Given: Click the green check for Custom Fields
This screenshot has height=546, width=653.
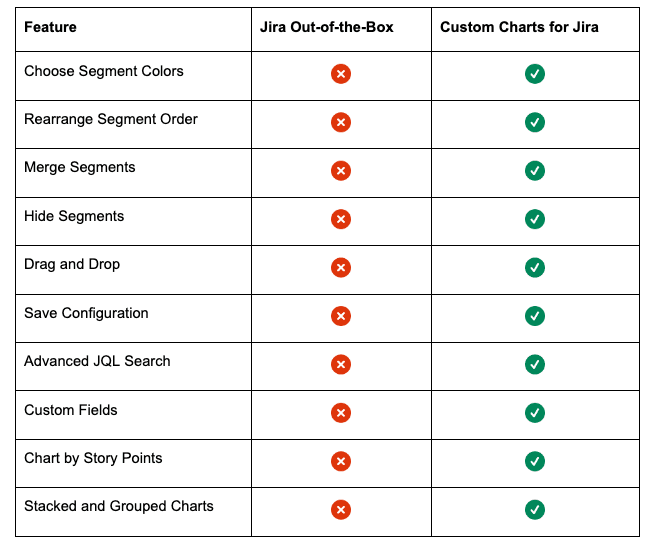Looking at the screenshot, I should [x=535, y=413].
